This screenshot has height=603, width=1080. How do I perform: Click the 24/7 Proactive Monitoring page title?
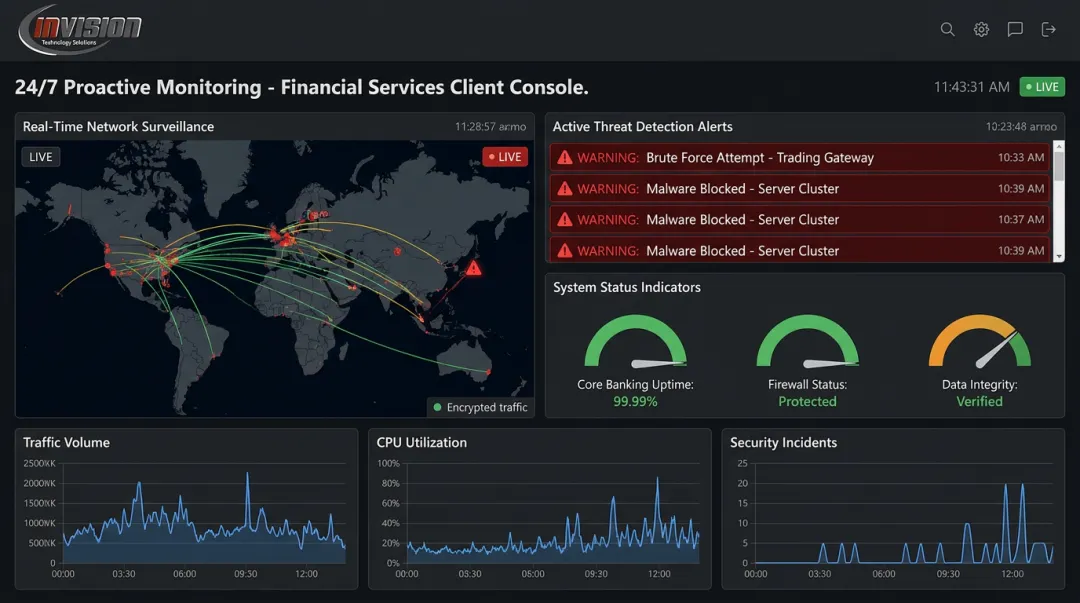pyautogui.click(x=302, y=88)
